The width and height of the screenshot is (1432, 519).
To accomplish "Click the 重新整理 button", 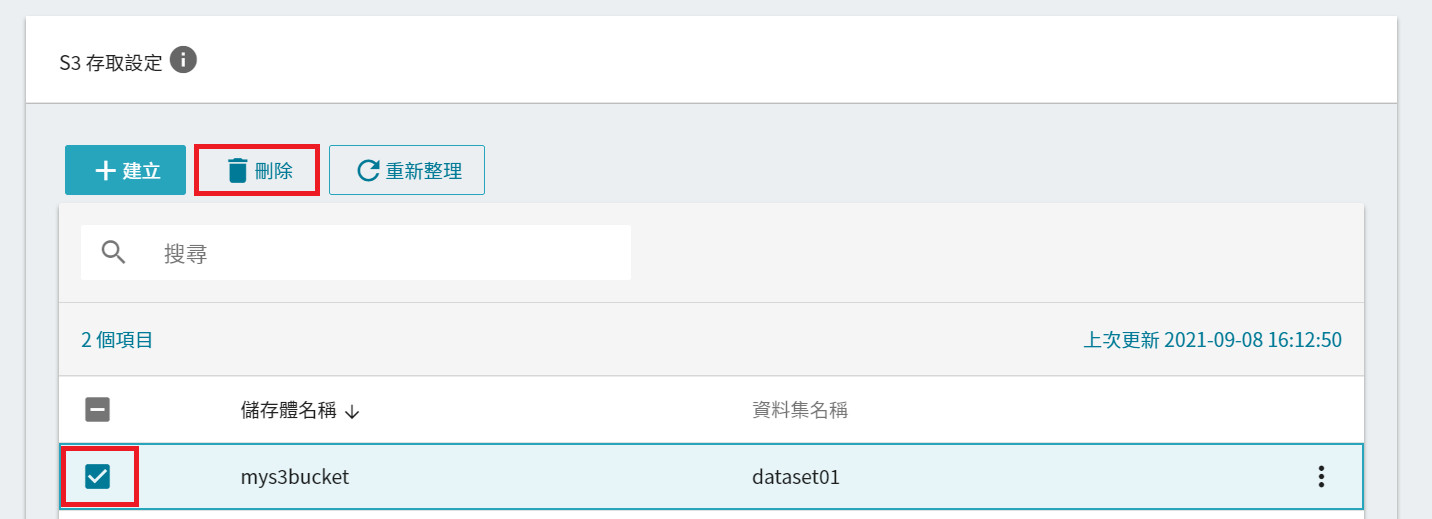I will click(407, 170).
